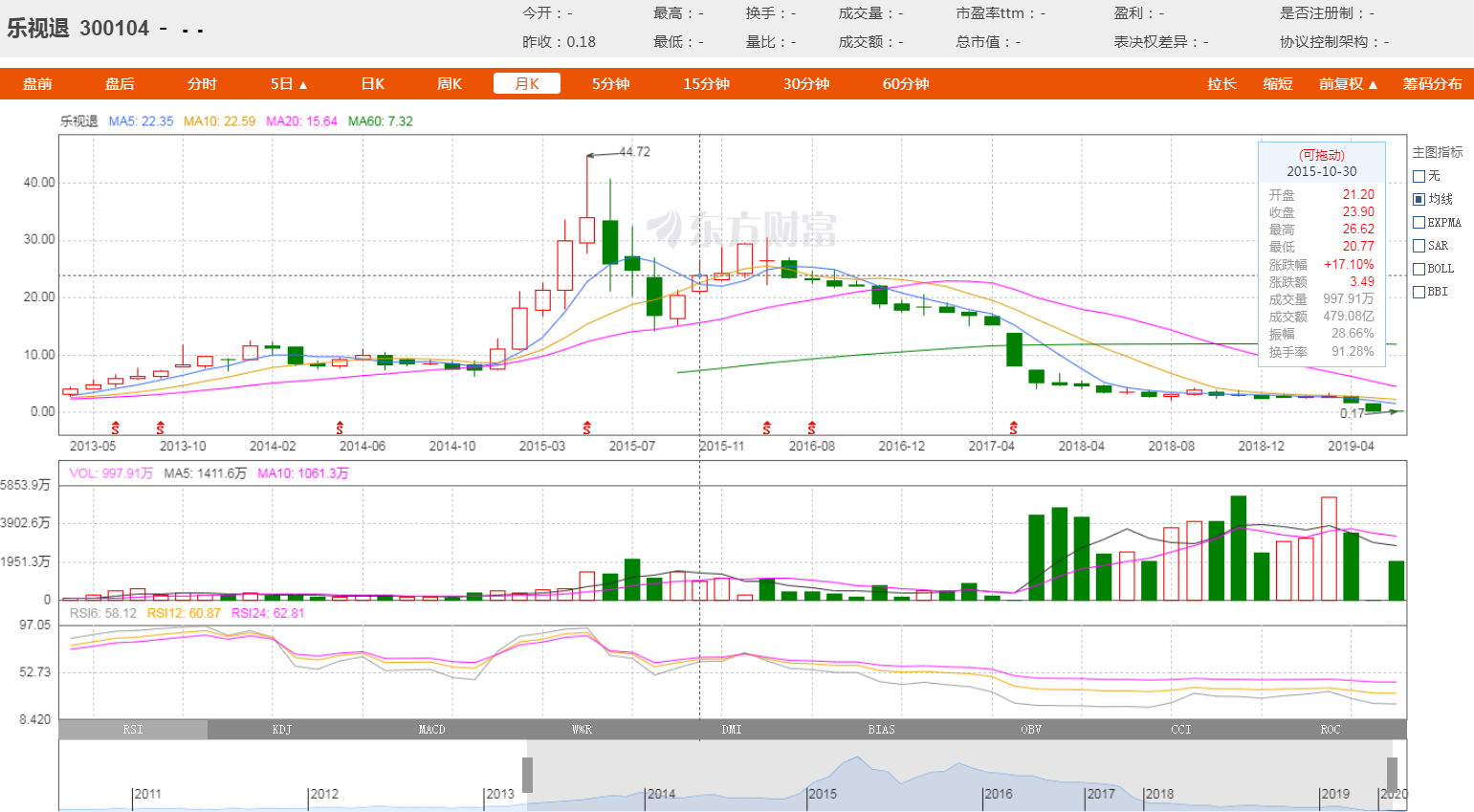
Task: Enable the EXPMA indicator checkbox
Action: (1419, 223)
